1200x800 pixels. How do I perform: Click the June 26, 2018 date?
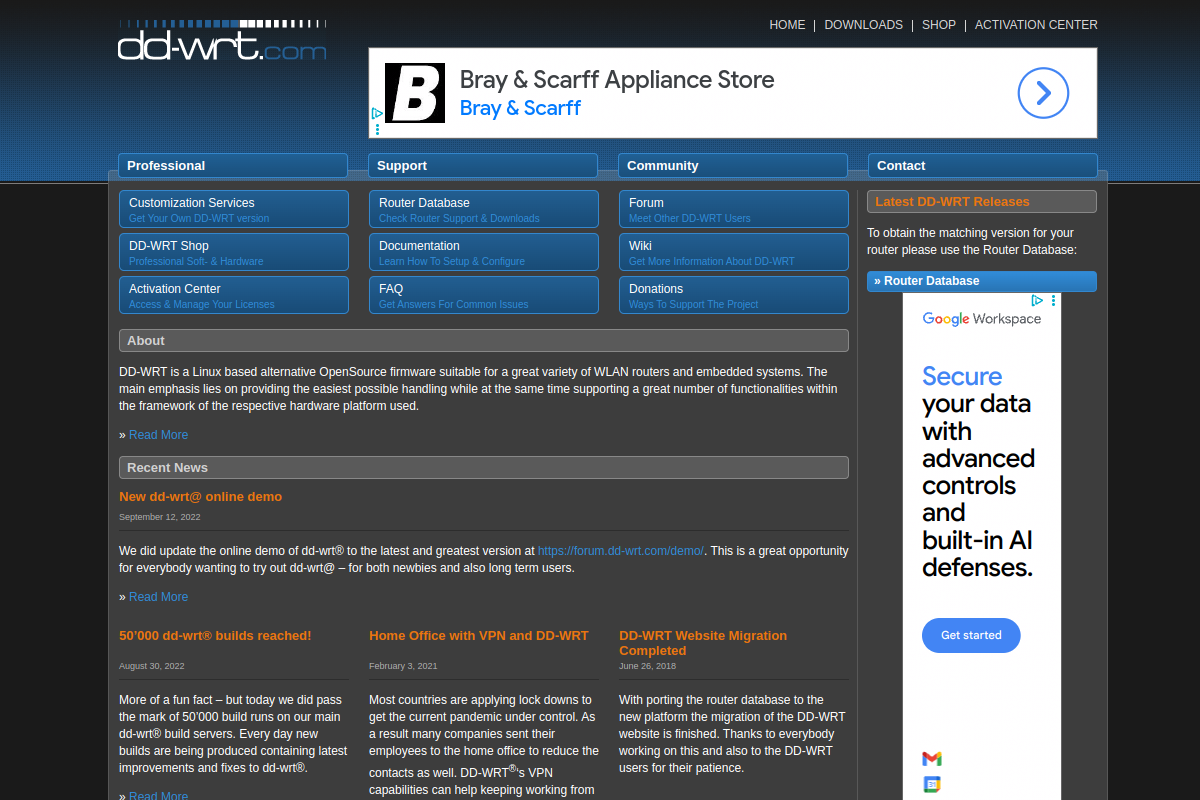tap(648, 666)
